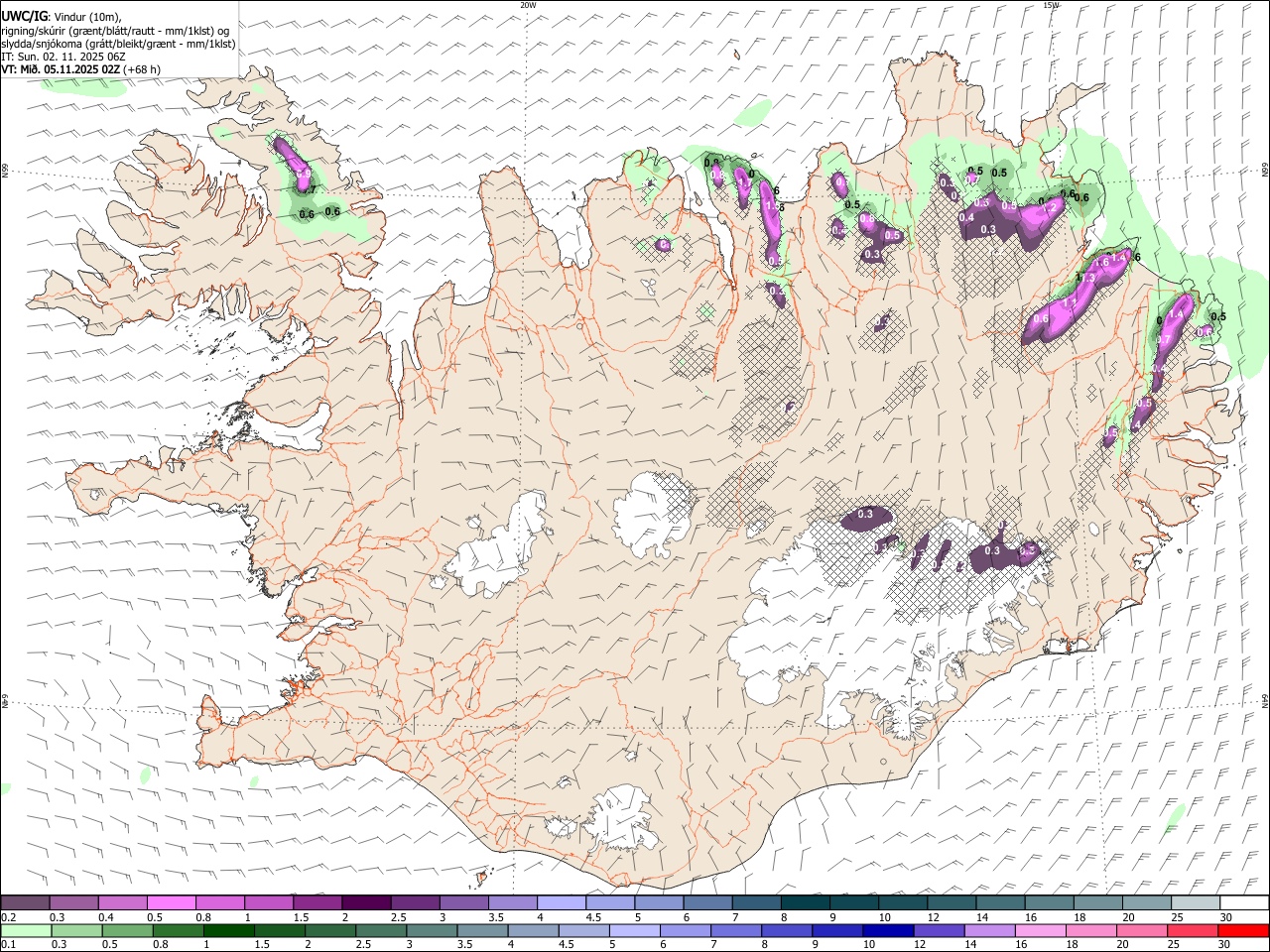Image resolution: width=1270 pixels, height=952 pixels.
Task: Select the white snow swatch after 30
Action: coord(1246,902)
